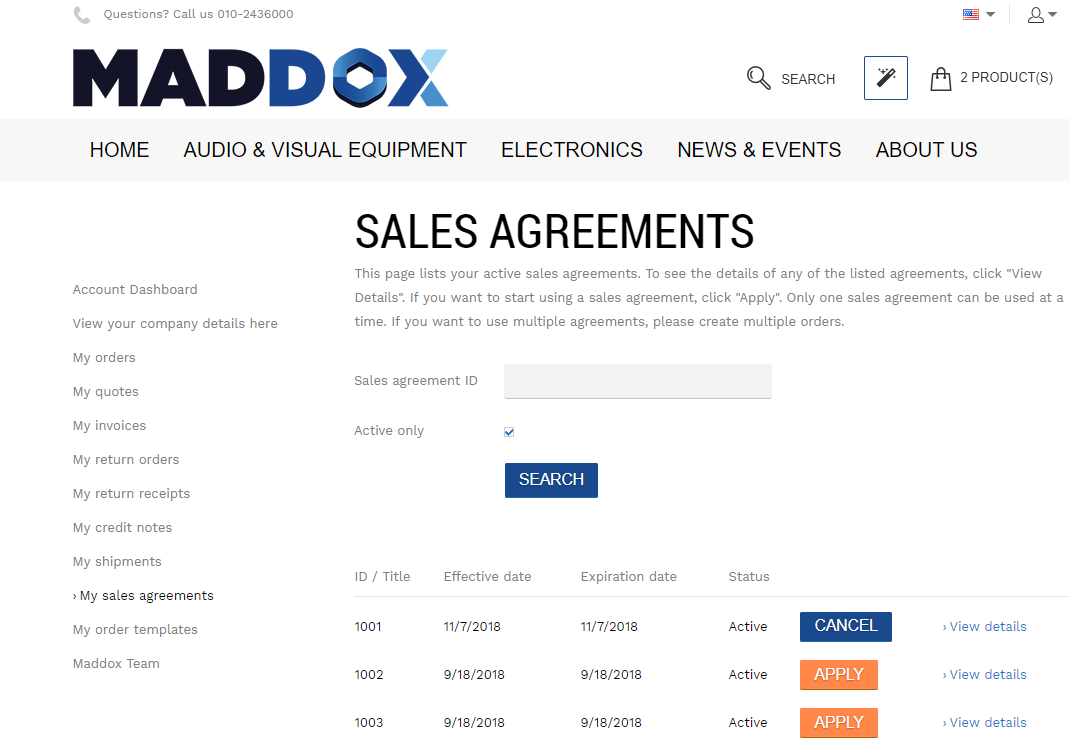Click the expiration date of agreement 1002
Image resolution: width=1069 pixels, height=749 pixels.
611,675
